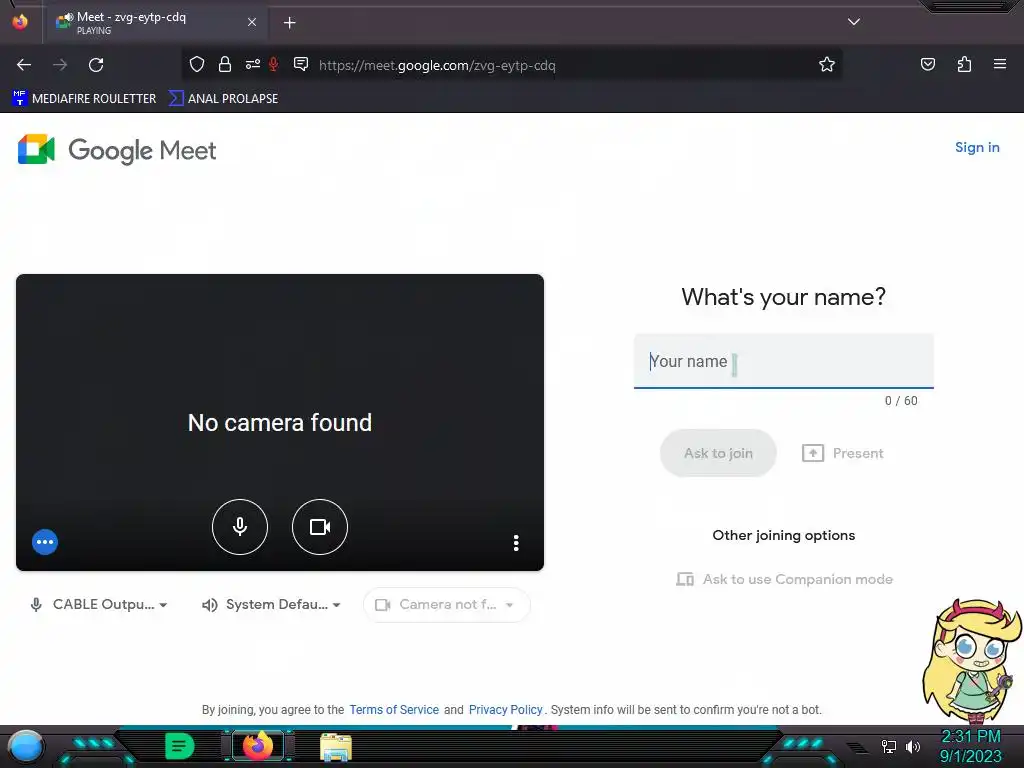Select the Meet - zvg-eytp-cdq tab
The width and height of the screenshot is (1024, 768).
tap(155, 22)
